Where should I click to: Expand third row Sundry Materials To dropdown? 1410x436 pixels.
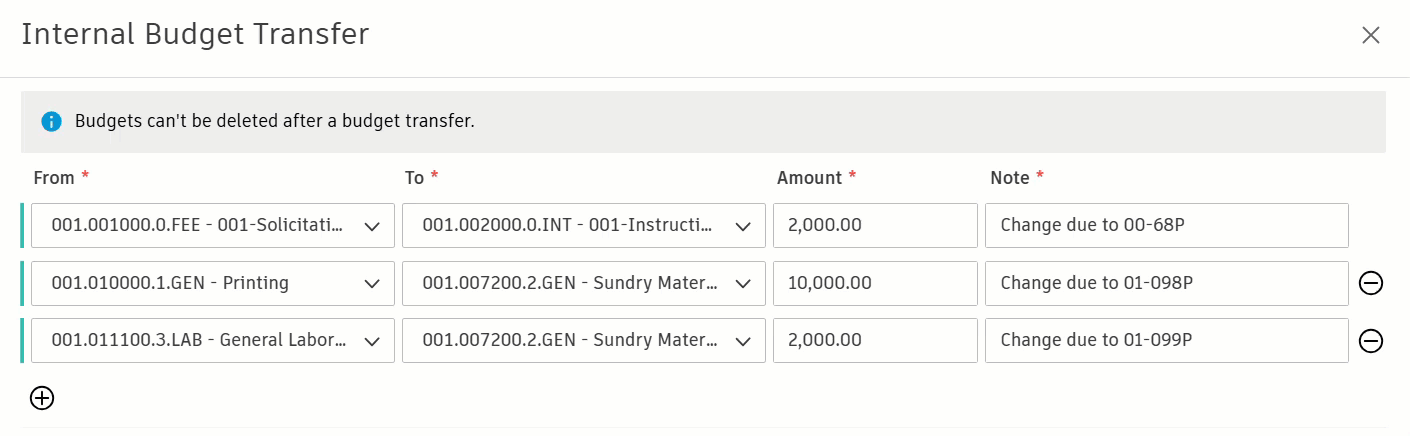[x=584, y=341]
